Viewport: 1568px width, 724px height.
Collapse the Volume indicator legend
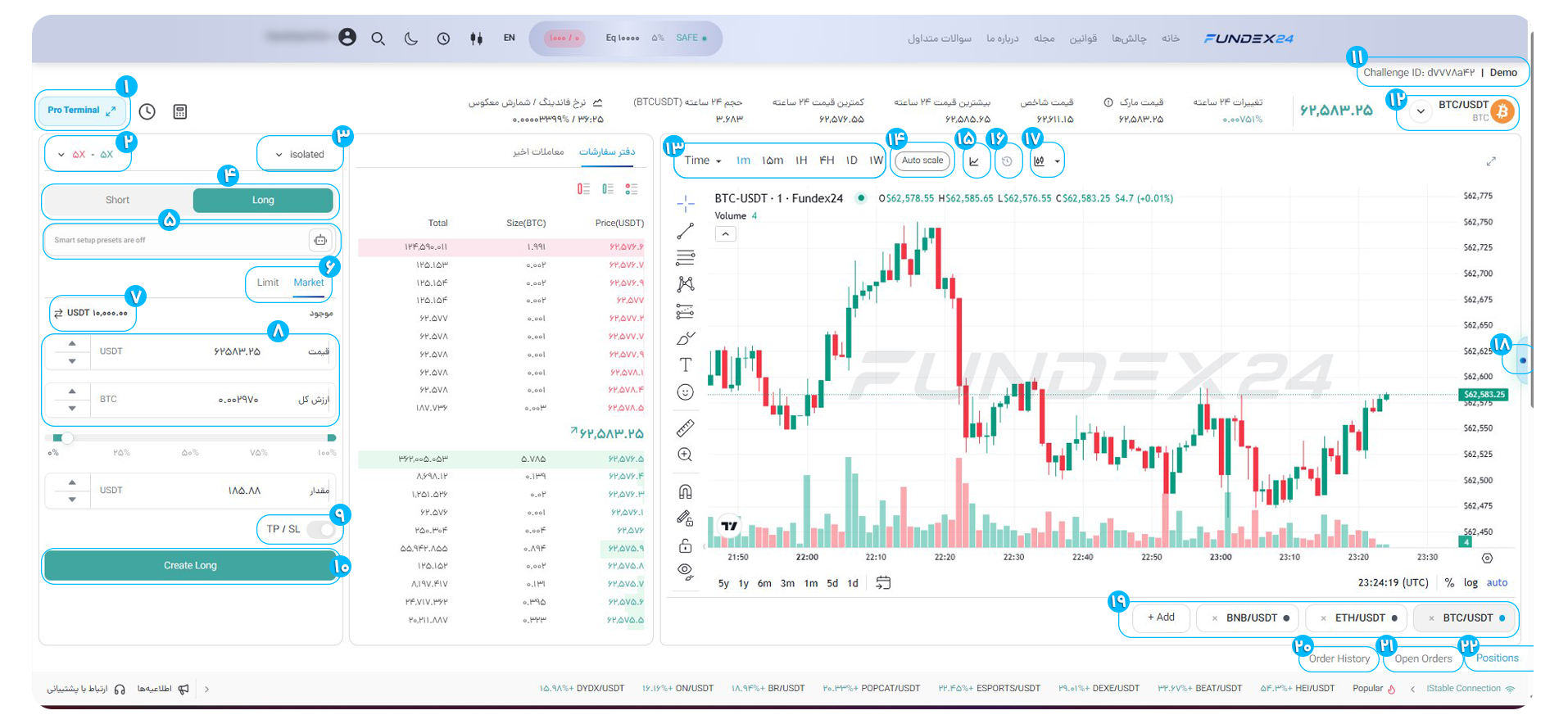725,234
